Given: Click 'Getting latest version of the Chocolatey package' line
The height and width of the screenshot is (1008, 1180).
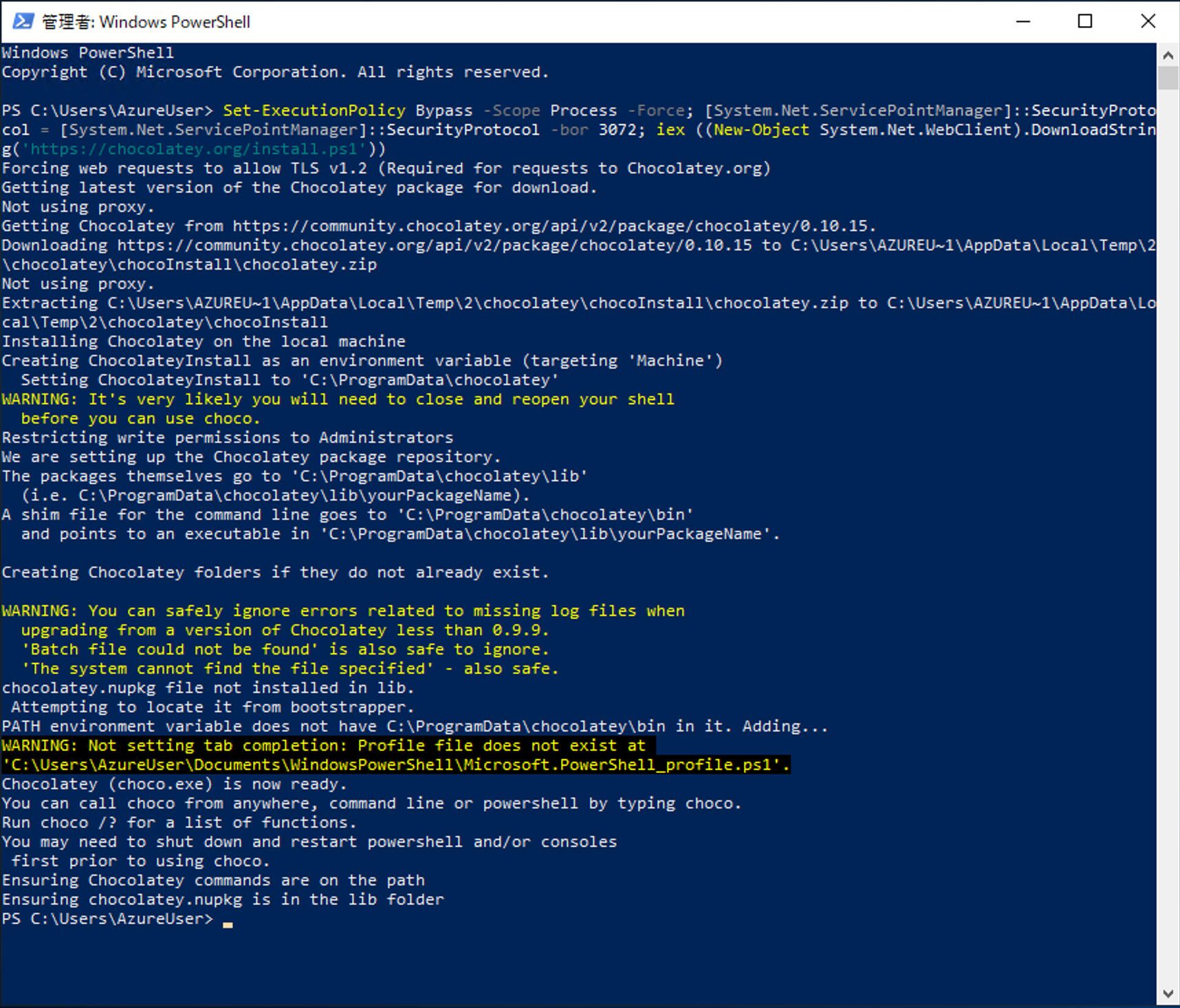Looking at the screenshot, I should (x=300, y=188).
